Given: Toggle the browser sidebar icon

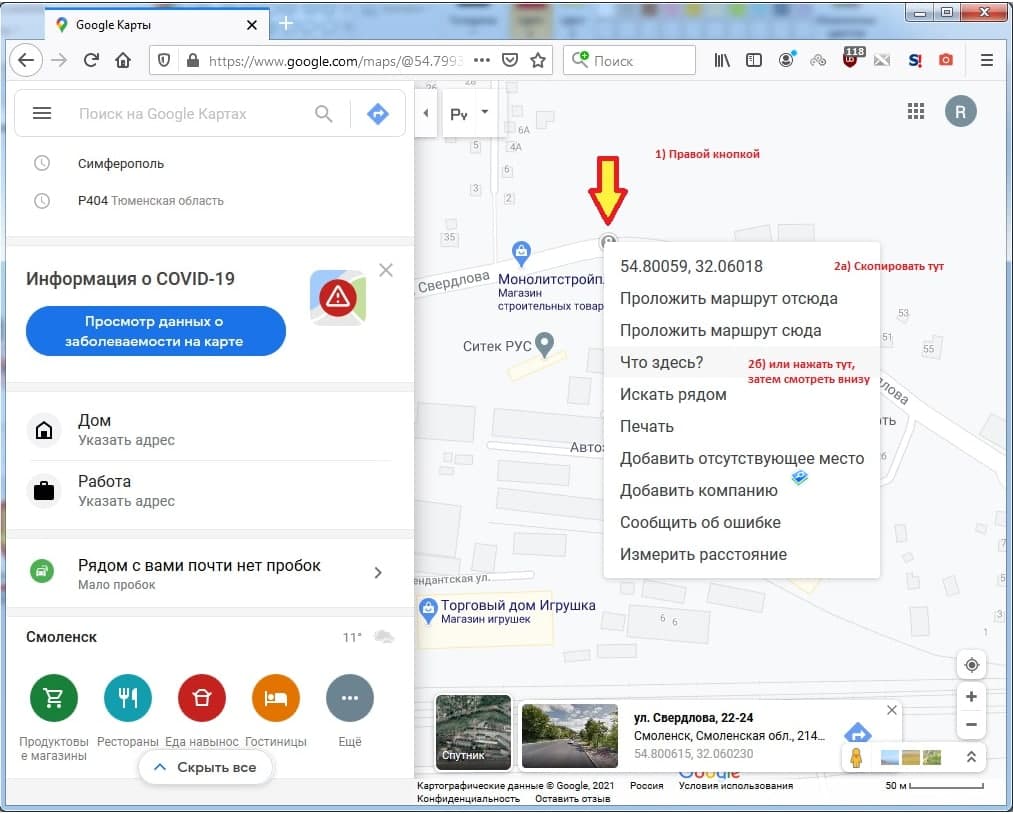Looking at the screenshot, I should pyautogui.click(x=754, y=61).
